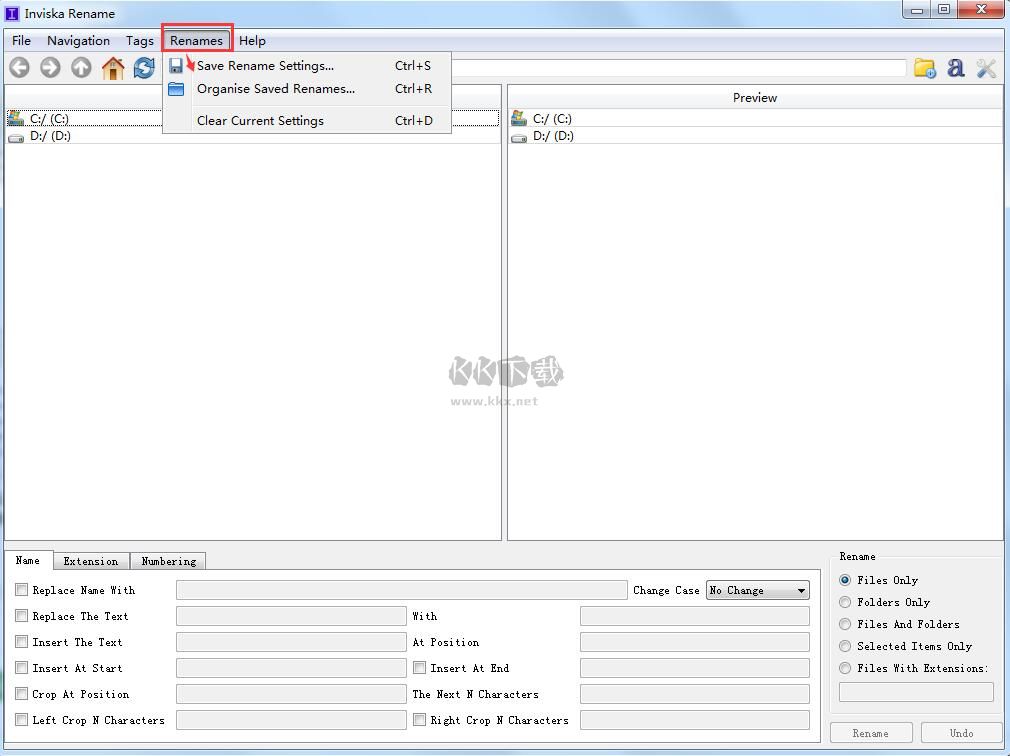Go up one directory level icon

(x=81, y=67)
